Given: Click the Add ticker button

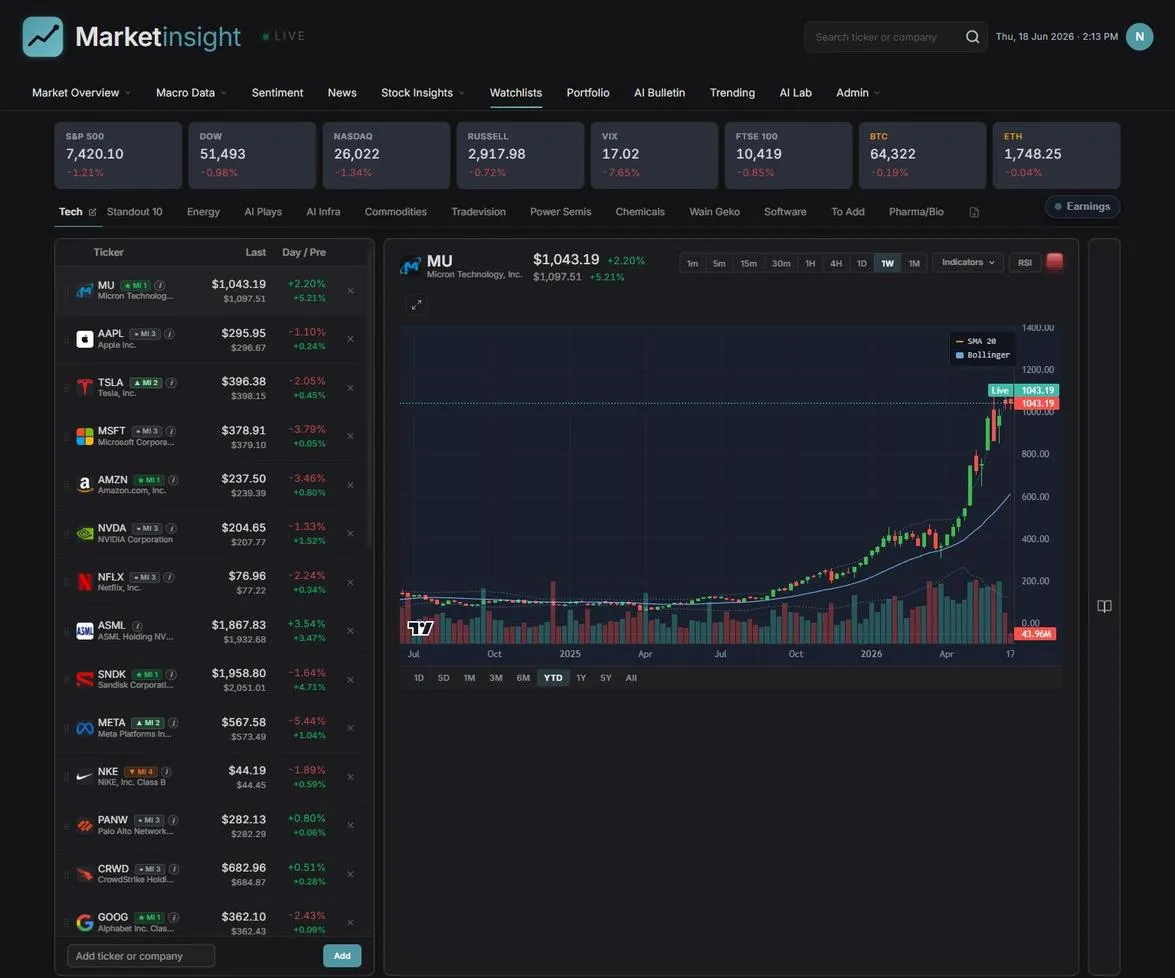Looking at the screenshot, I should coord(342,956).
